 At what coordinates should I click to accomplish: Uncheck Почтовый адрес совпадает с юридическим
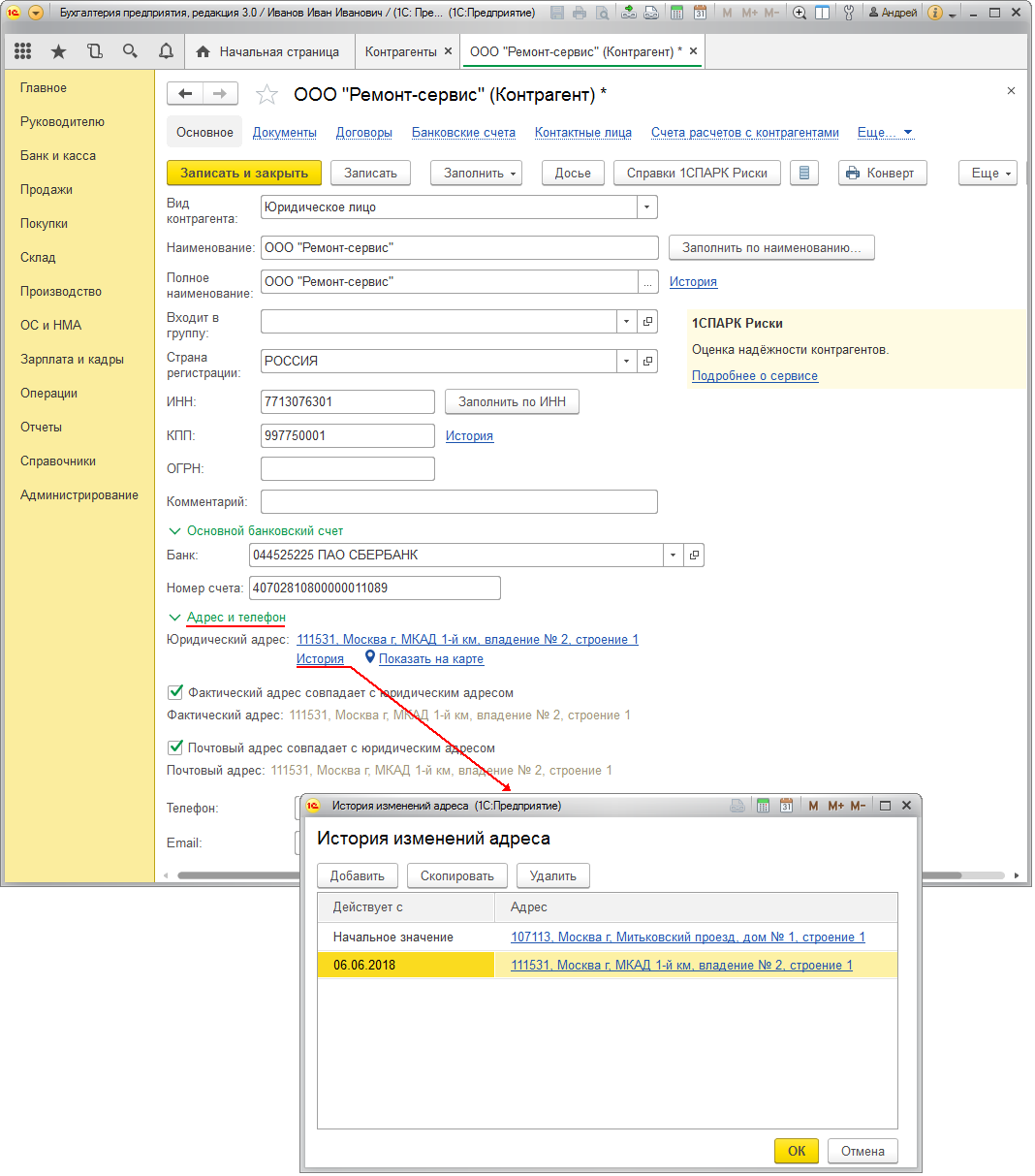point(175,747)
